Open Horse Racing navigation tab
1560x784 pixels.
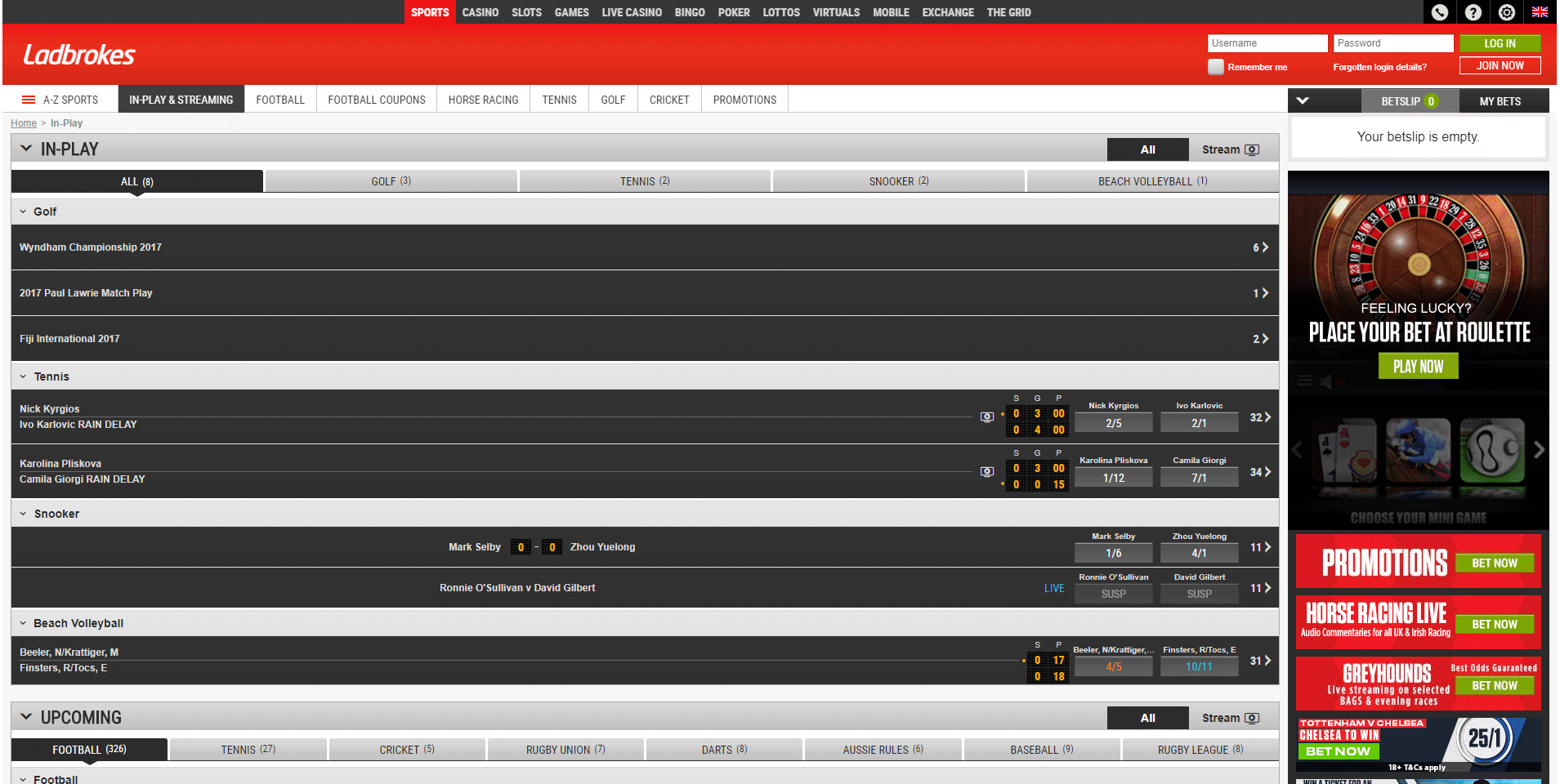pos(483,100)
